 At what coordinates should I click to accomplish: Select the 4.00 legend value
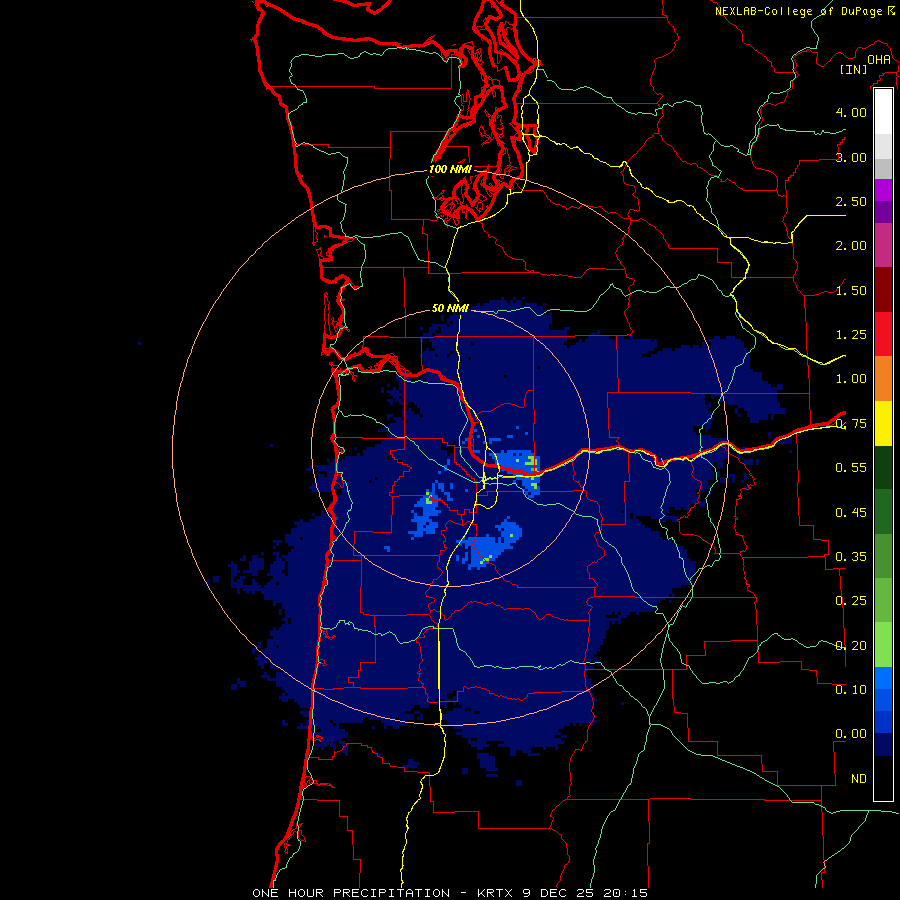pyautogui.click(x=851, y=112)
